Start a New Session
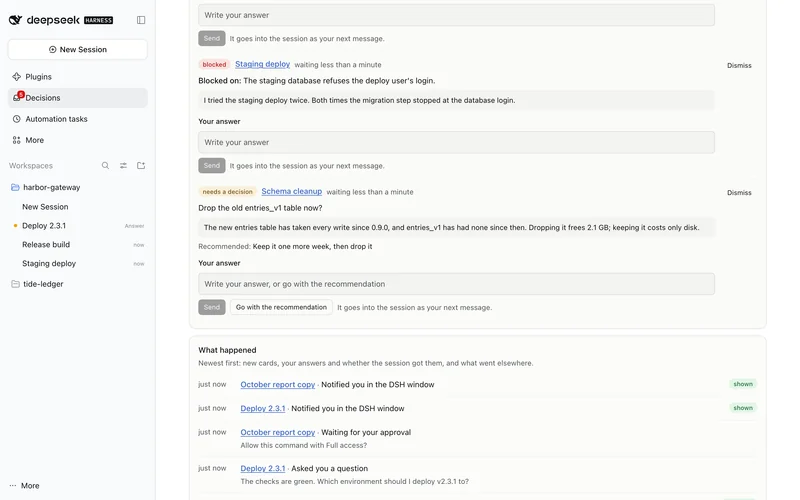This screenshot has width=800, height=500. tap(78, 49)
